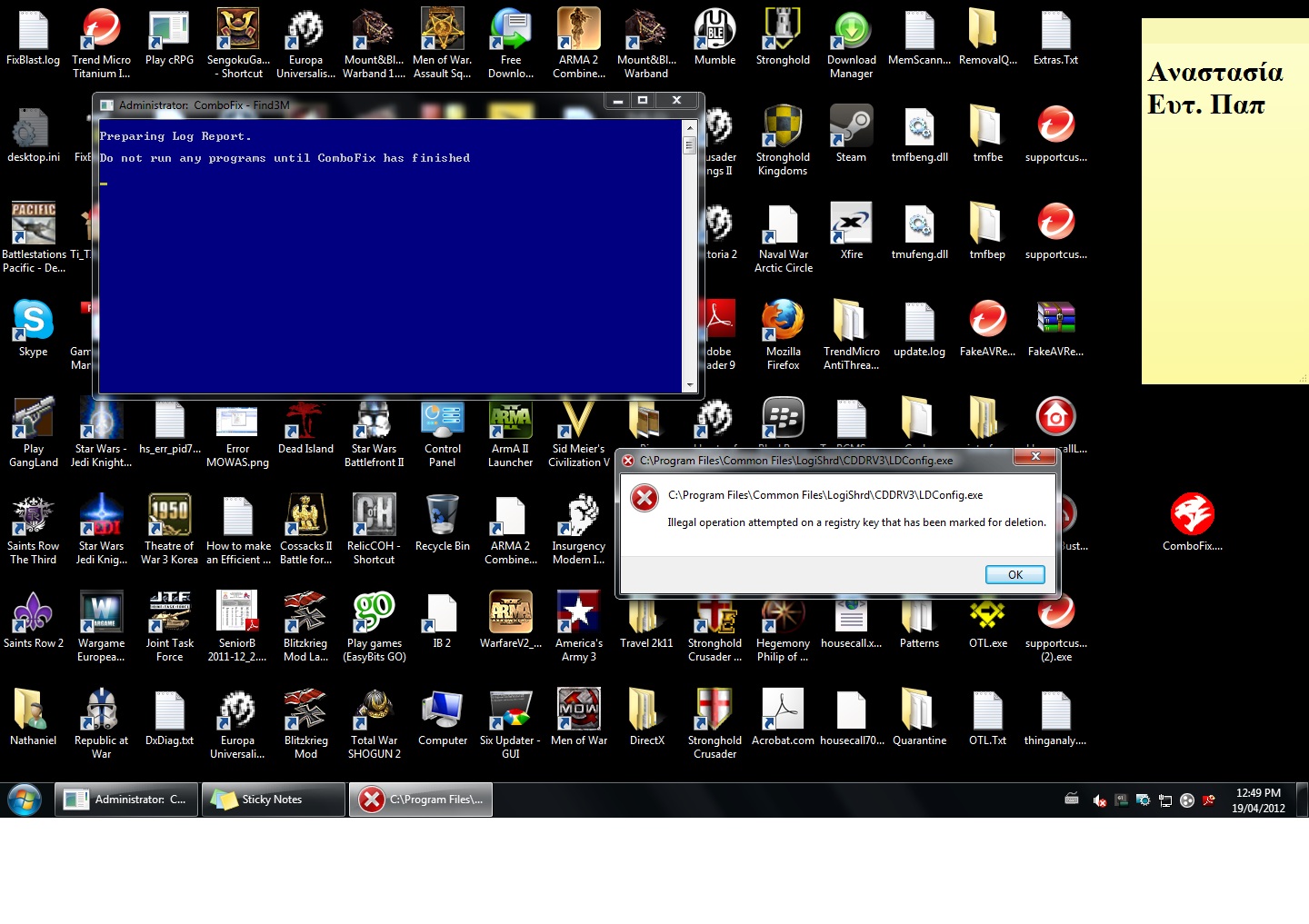Open the Windows Start menu orb
Image resolution: width=1309 pixels, height=924 pixels.
(25, 800)
